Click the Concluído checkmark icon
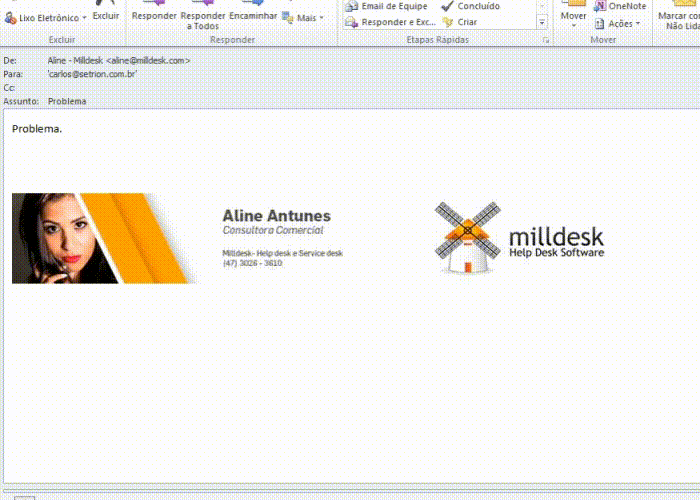This screenshot has height=500, width=700. [447, 6]
